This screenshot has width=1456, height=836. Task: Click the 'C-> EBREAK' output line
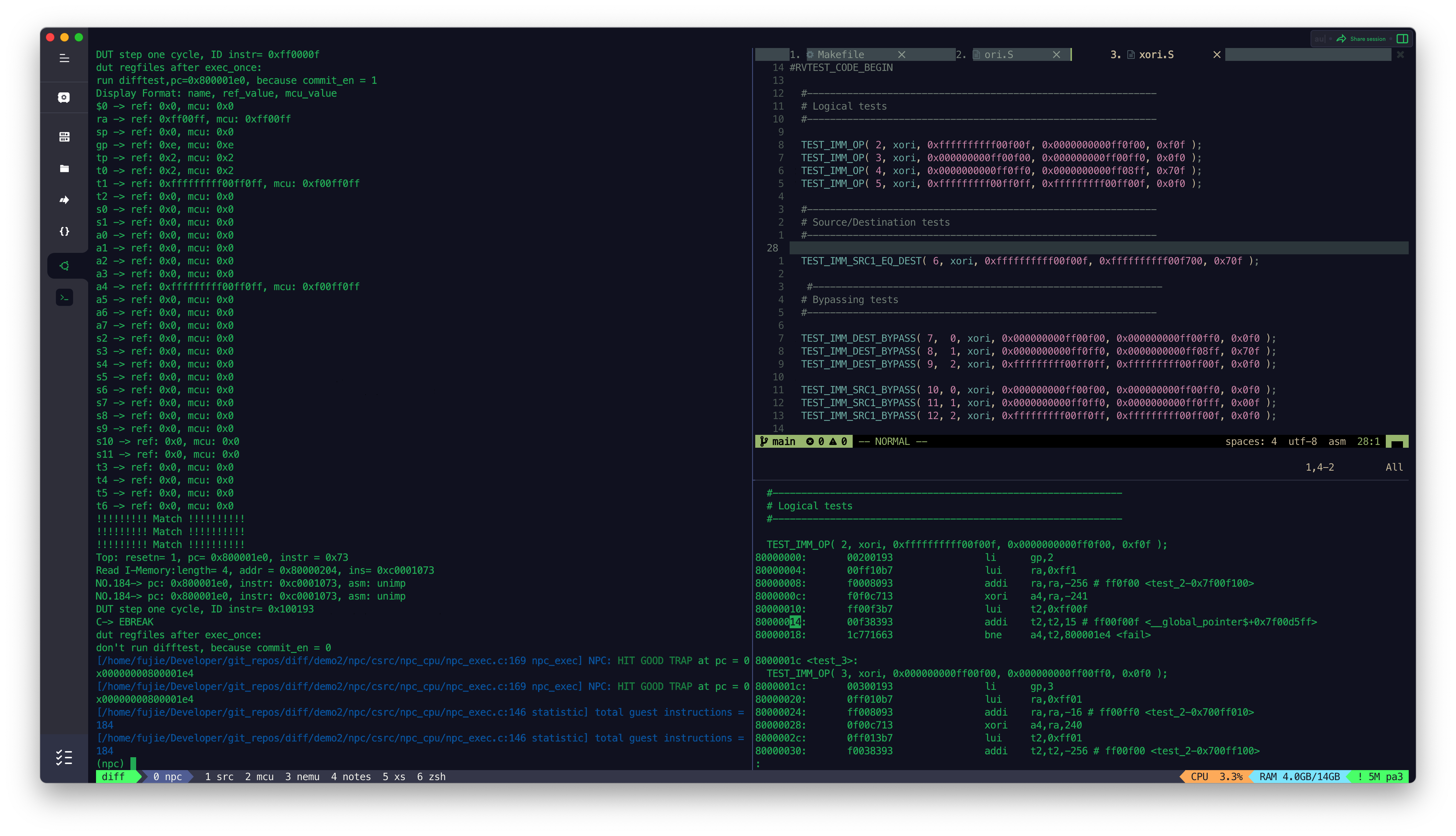point(125,622)
